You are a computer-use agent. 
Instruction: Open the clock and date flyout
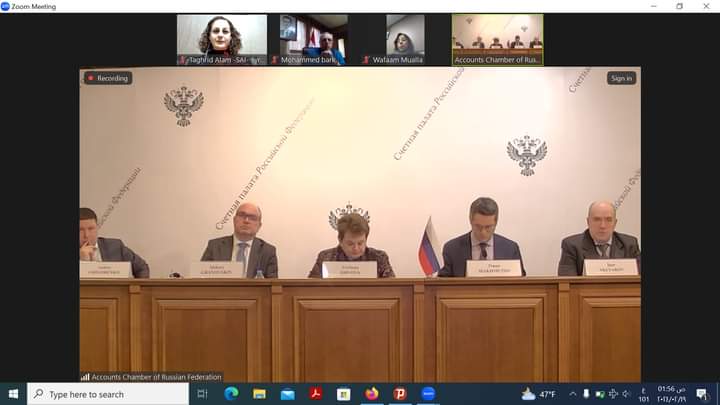[x=672, y=394]
